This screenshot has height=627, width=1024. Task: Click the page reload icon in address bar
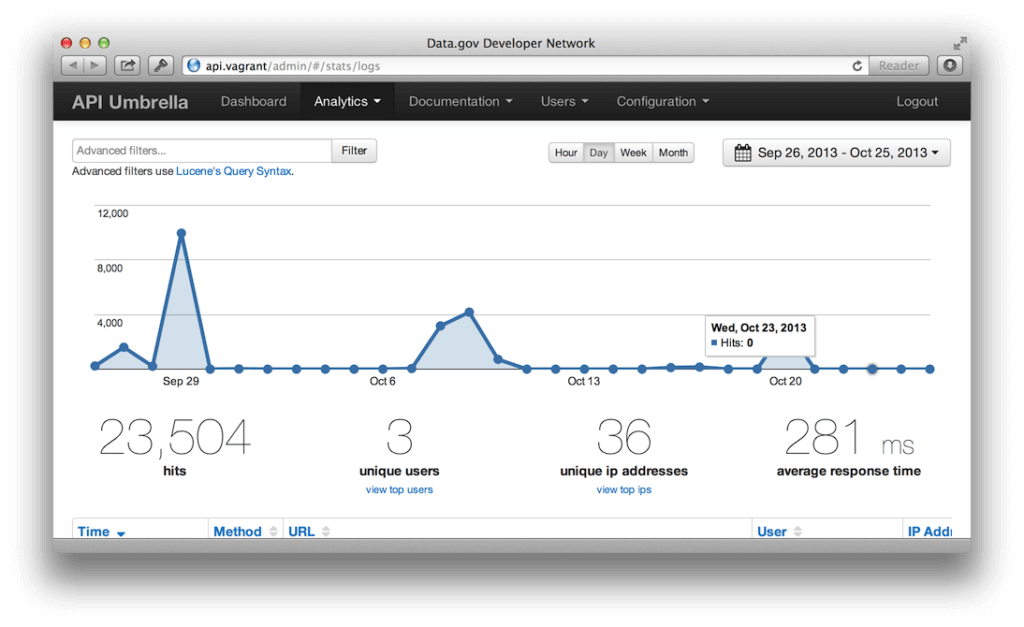pyautogui.click(x=857, y=65)
